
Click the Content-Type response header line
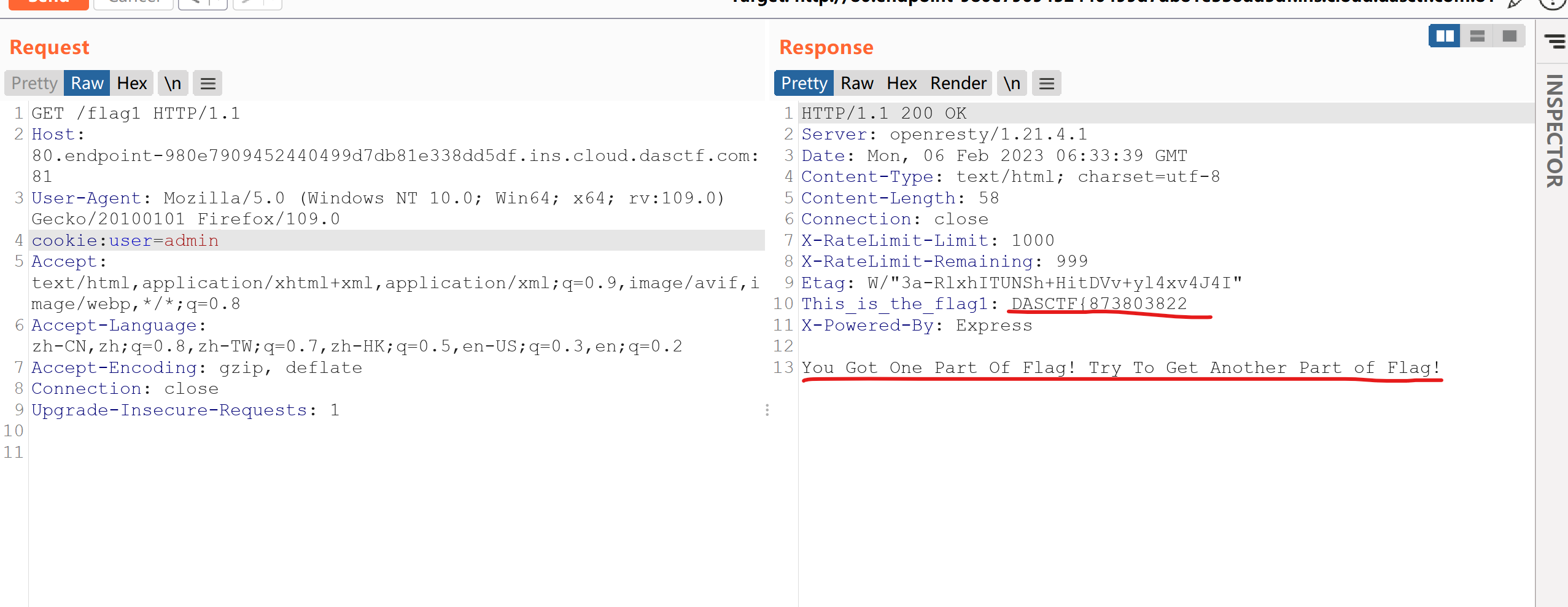click(x=1011, y=176)
